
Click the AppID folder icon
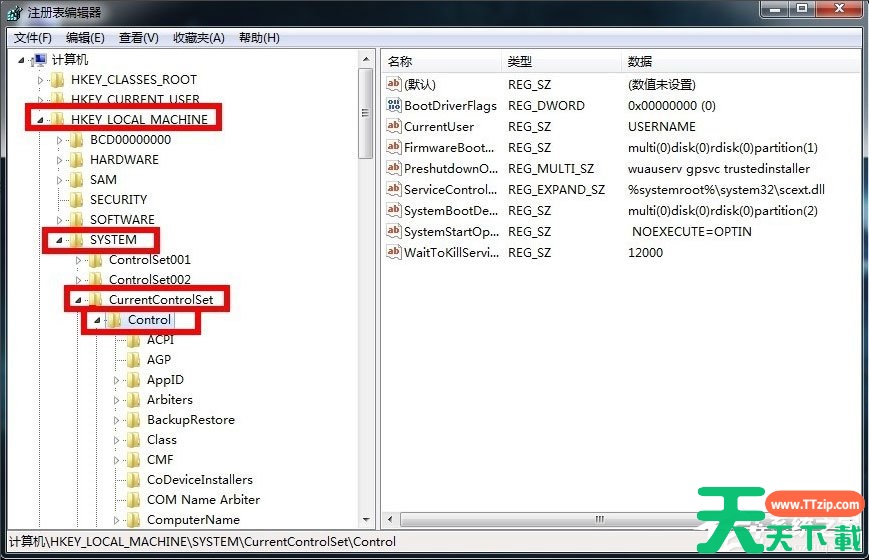133,380
